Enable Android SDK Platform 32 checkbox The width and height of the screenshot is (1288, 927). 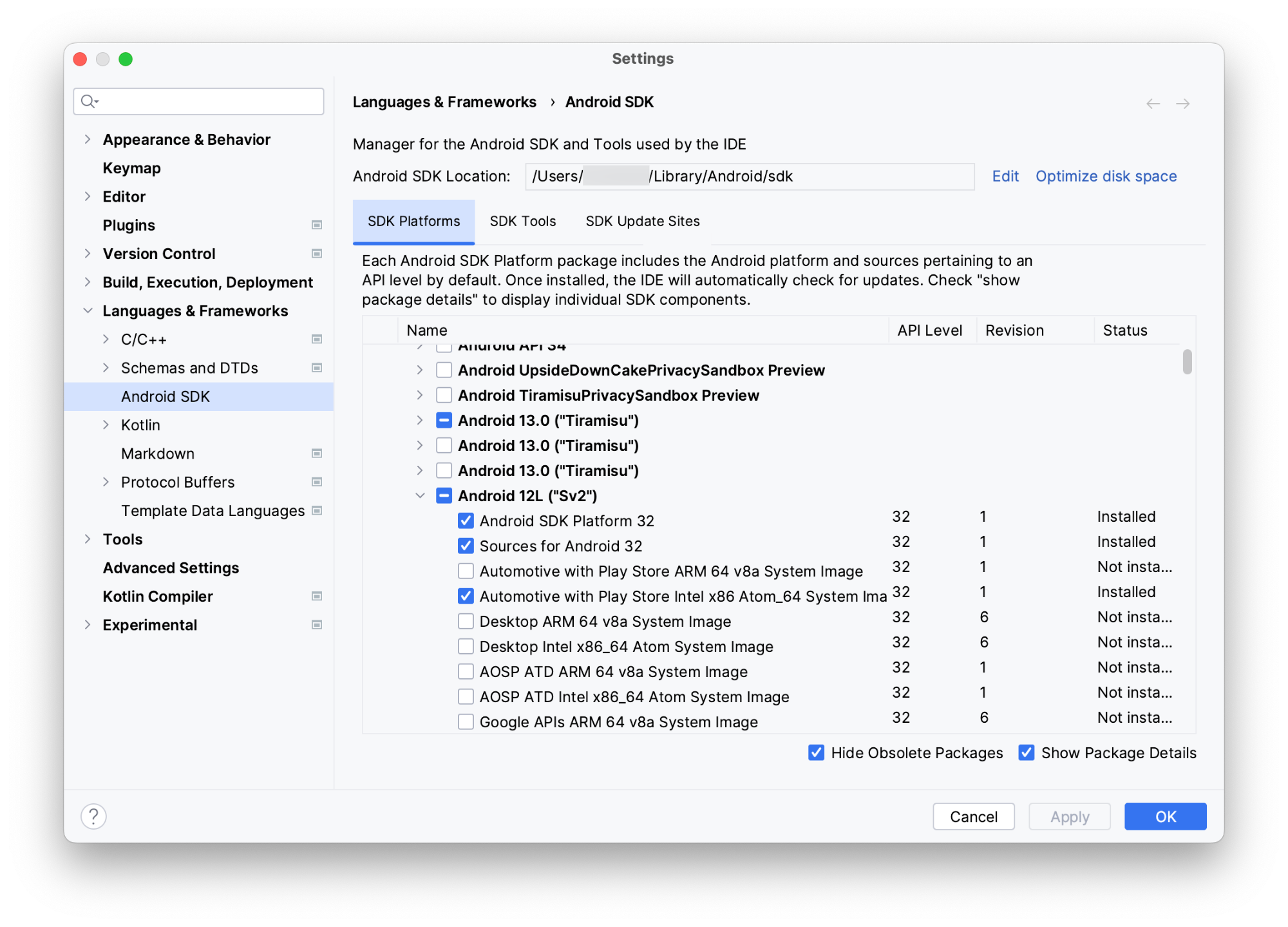(463, 521)
